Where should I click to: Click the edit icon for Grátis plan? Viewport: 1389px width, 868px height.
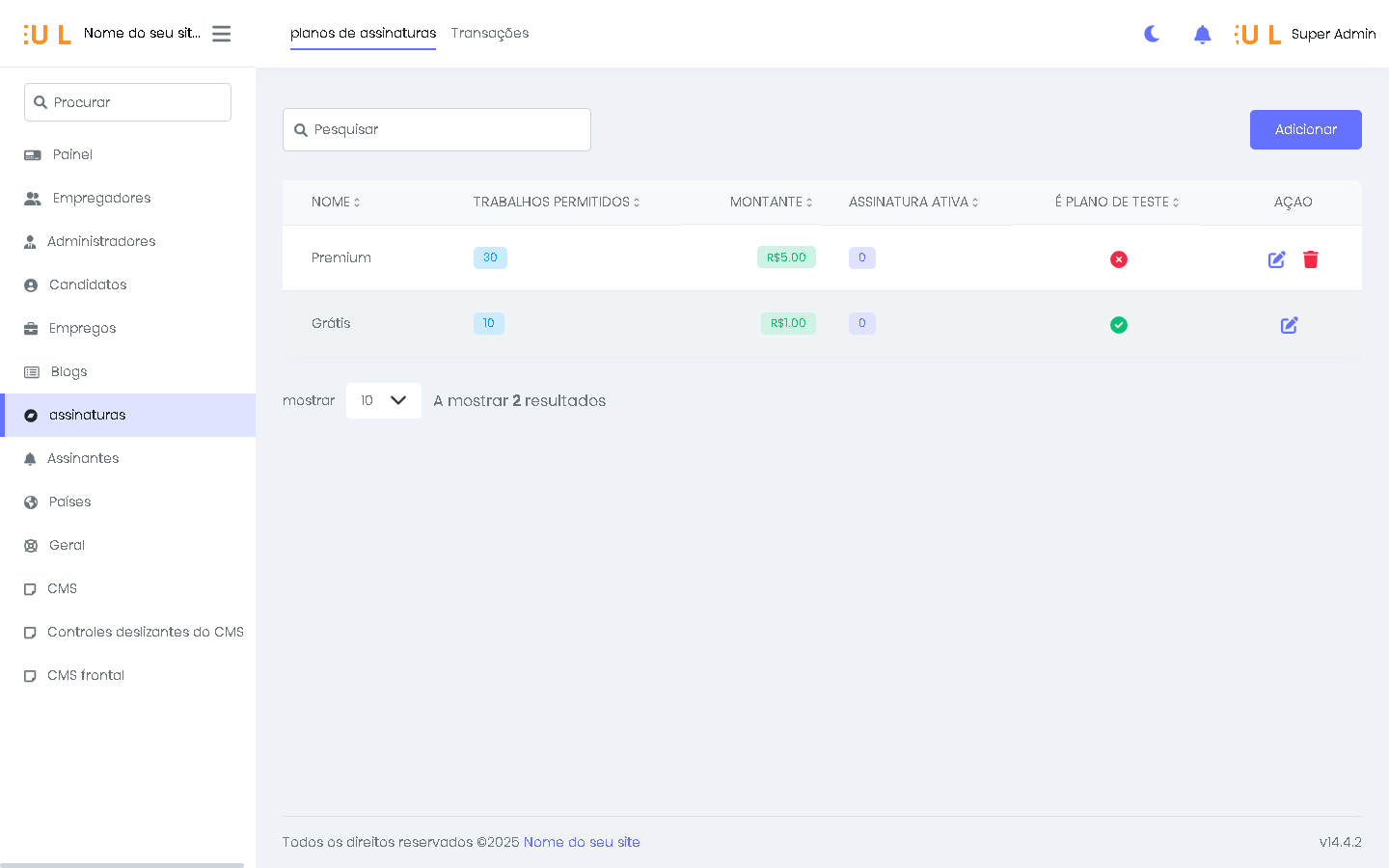coord(1289,325)
